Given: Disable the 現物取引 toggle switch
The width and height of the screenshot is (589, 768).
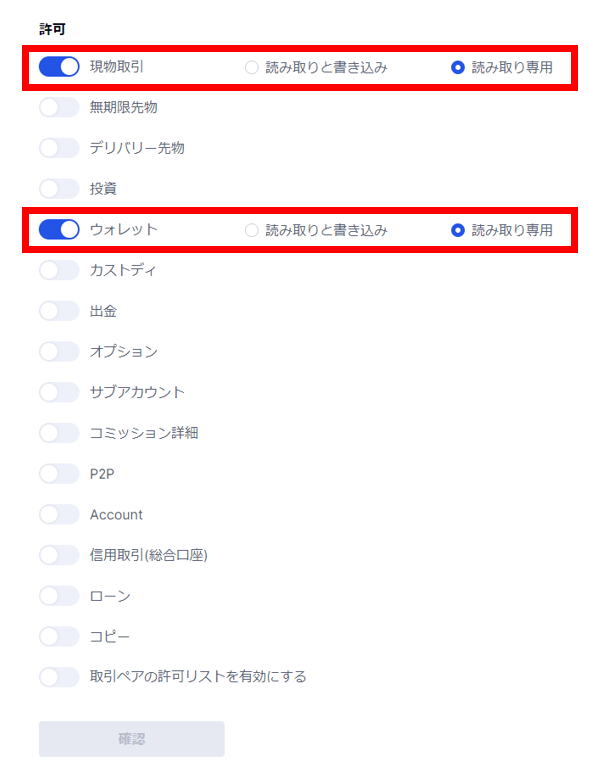Looking at the screenshot, I should point(59,67).
